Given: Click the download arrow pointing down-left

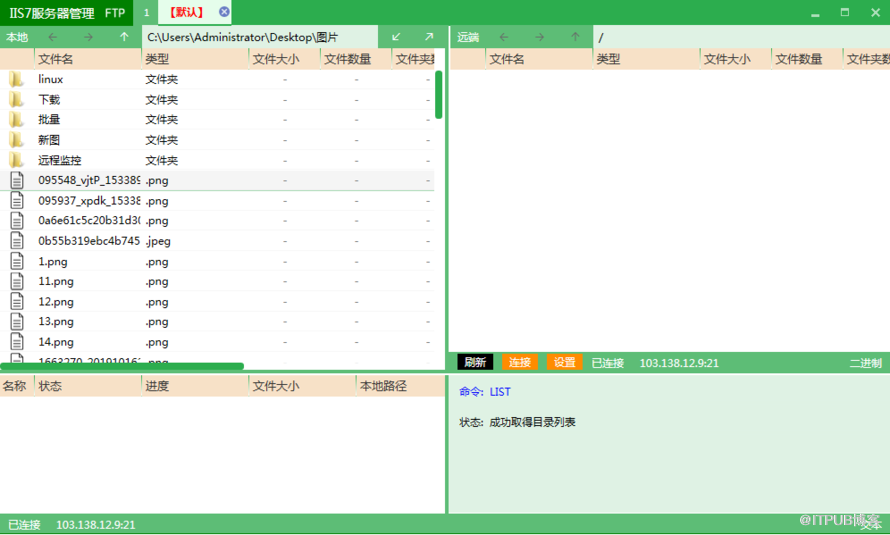Looking at the screenshot, I should [x=396, y=37].
